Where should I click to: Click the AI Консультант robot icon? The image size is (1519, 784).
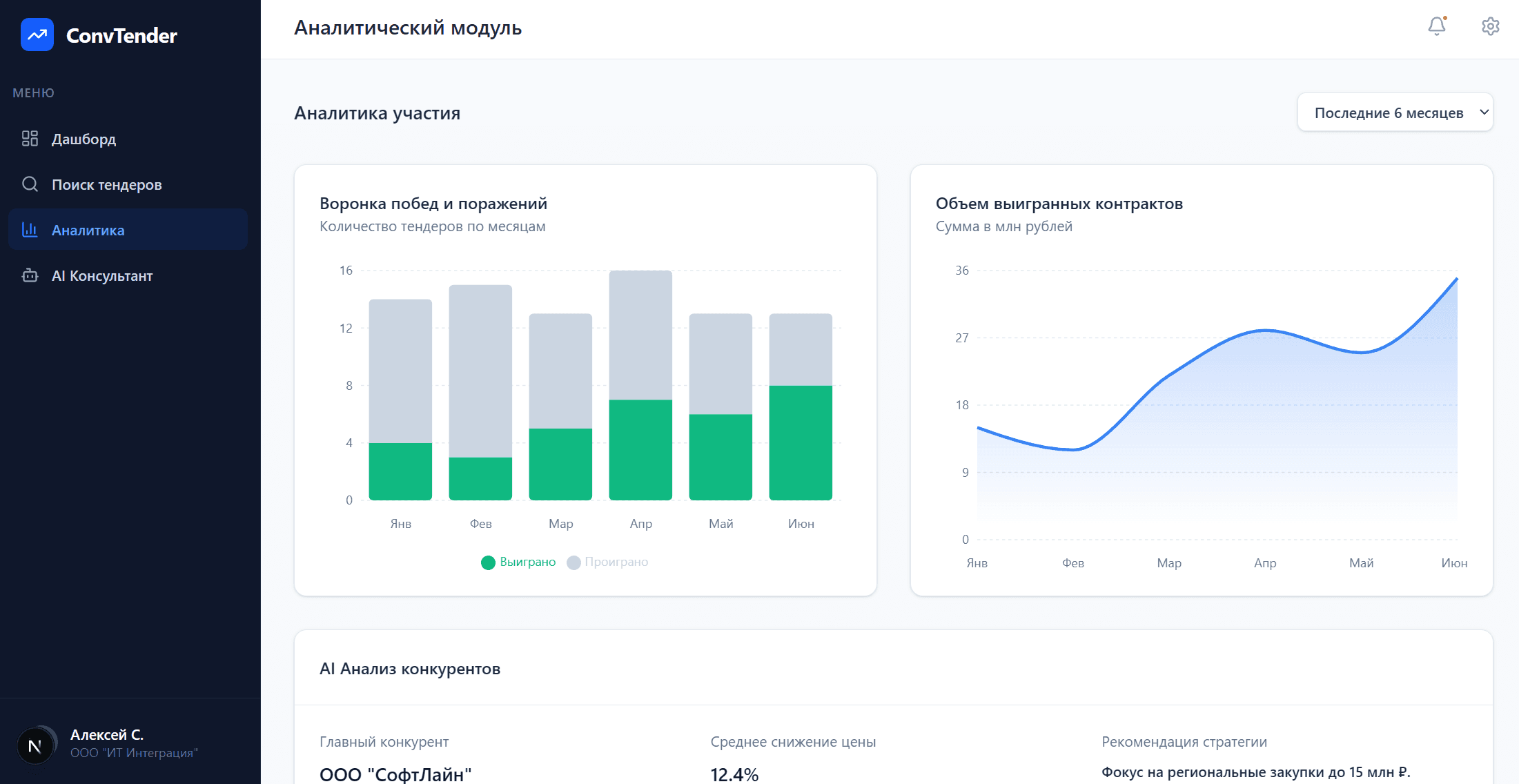click(30, 275)
